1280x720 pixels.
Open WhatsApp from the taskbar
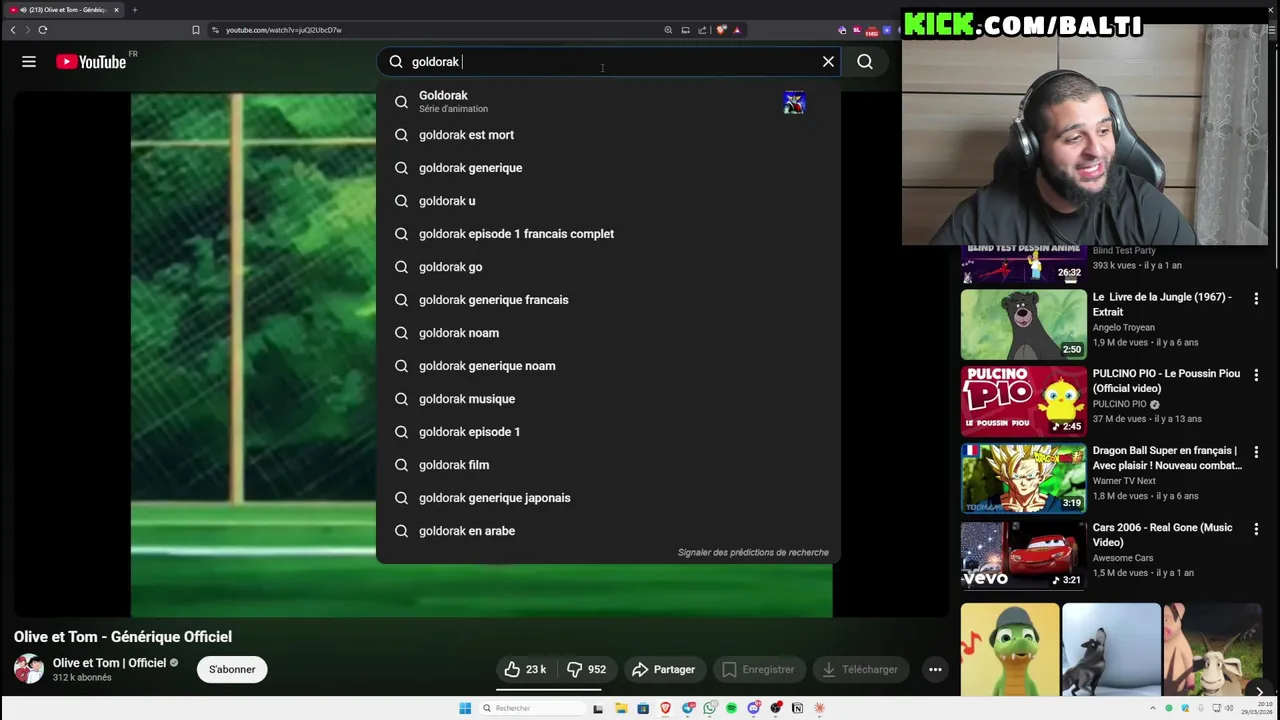pyautogui.click(x=710, y=708)
